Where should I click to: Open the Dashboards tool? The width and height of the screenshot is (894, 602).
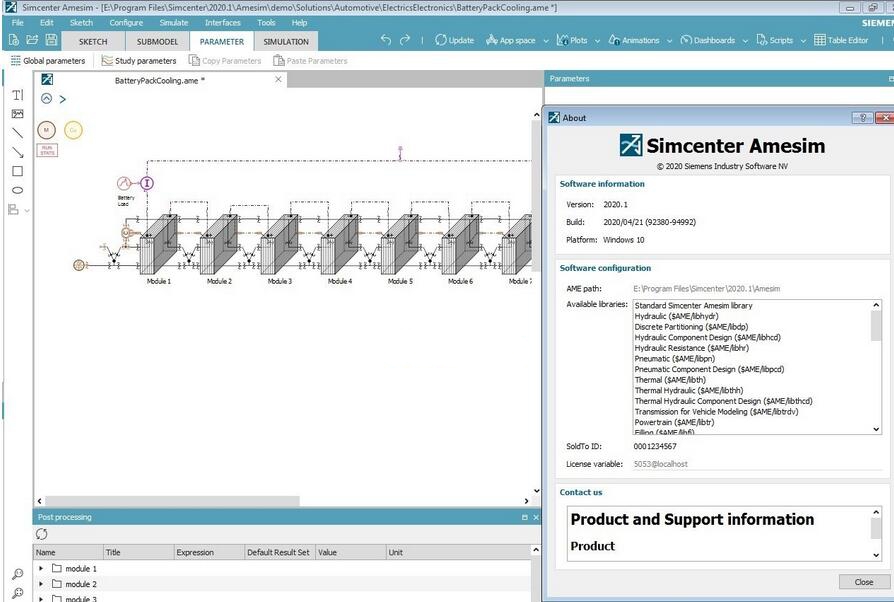(708, 40)
